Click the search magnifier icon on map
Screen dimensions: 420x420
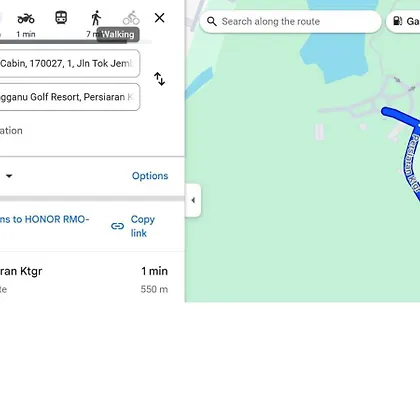[x=212, y=22]
